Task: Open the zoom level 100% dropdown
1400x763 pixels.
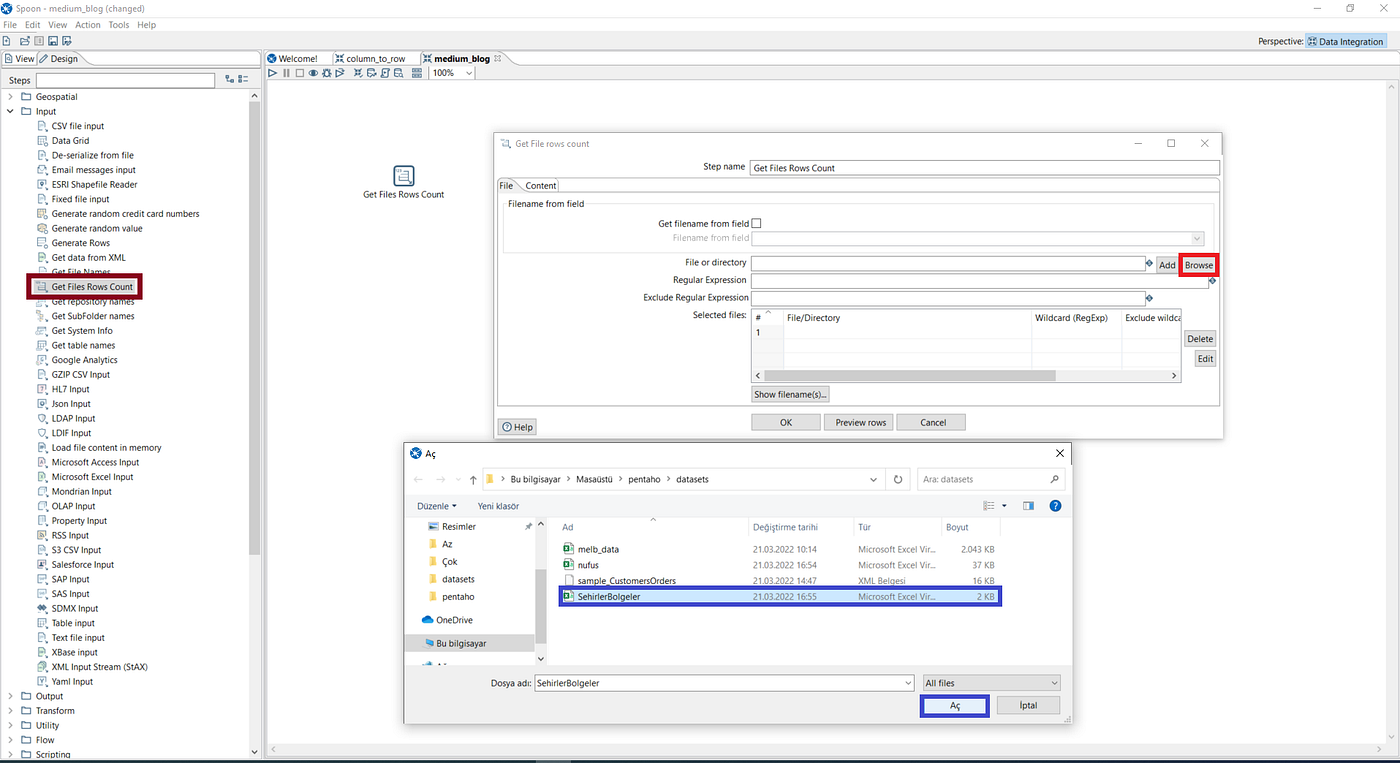Action: click(x=467, y=72)
